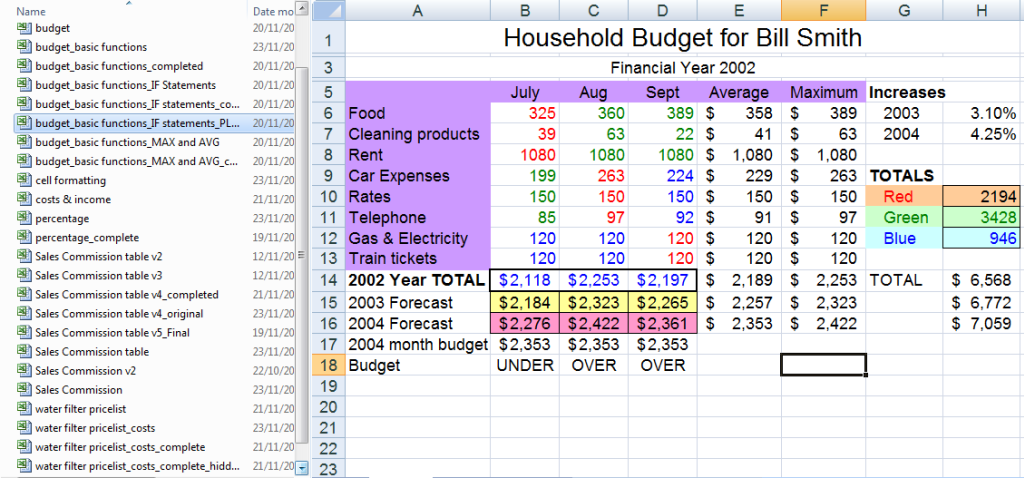Image resolution: width=1024 pixels, height=478 pixels.
Task: Select the highlighted row 18 header
Action: tap(328, 365)
